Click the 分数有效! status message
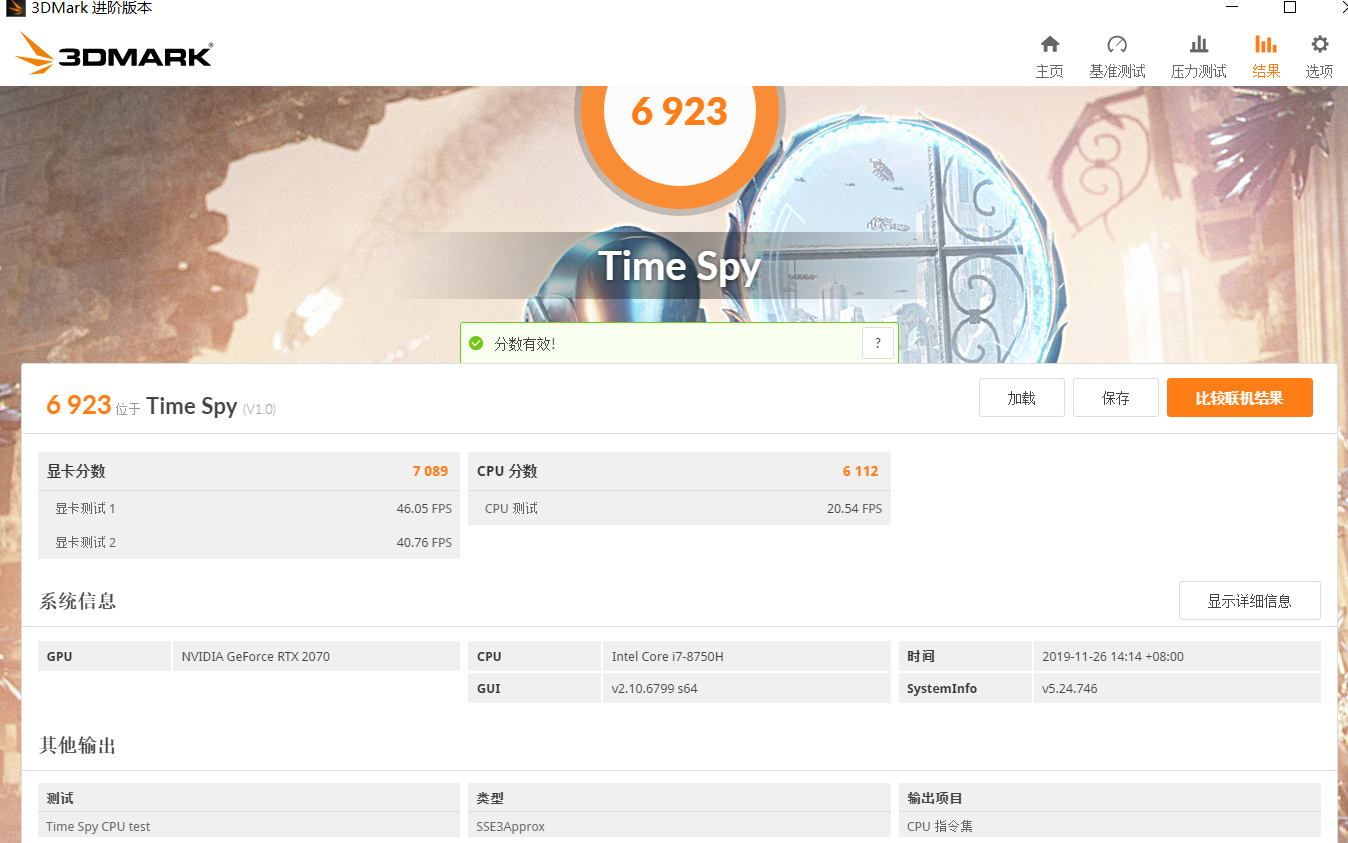This screenshot has height=843, width=1348. (525, 344)
